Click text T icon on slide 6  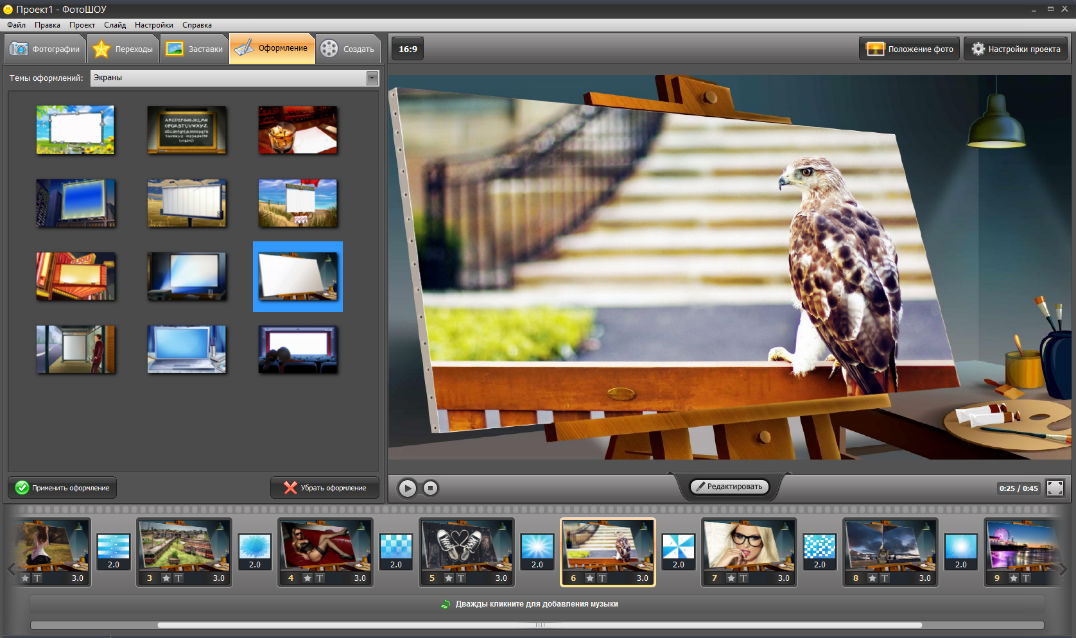point(602,578)
